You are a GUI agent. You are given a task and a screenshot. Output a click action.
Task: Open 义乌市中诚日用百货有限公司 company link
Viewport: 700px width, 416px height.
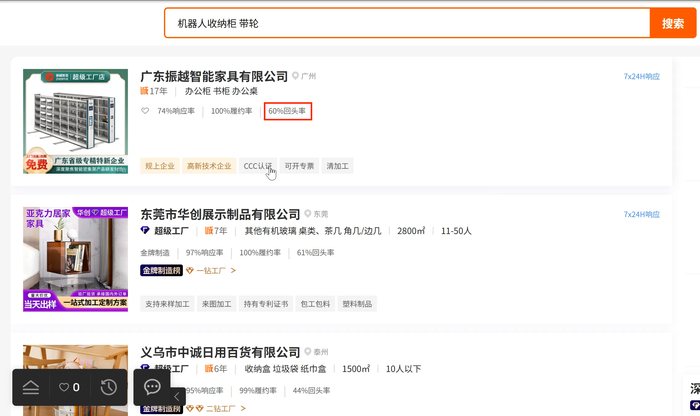(x=220, y=352)
